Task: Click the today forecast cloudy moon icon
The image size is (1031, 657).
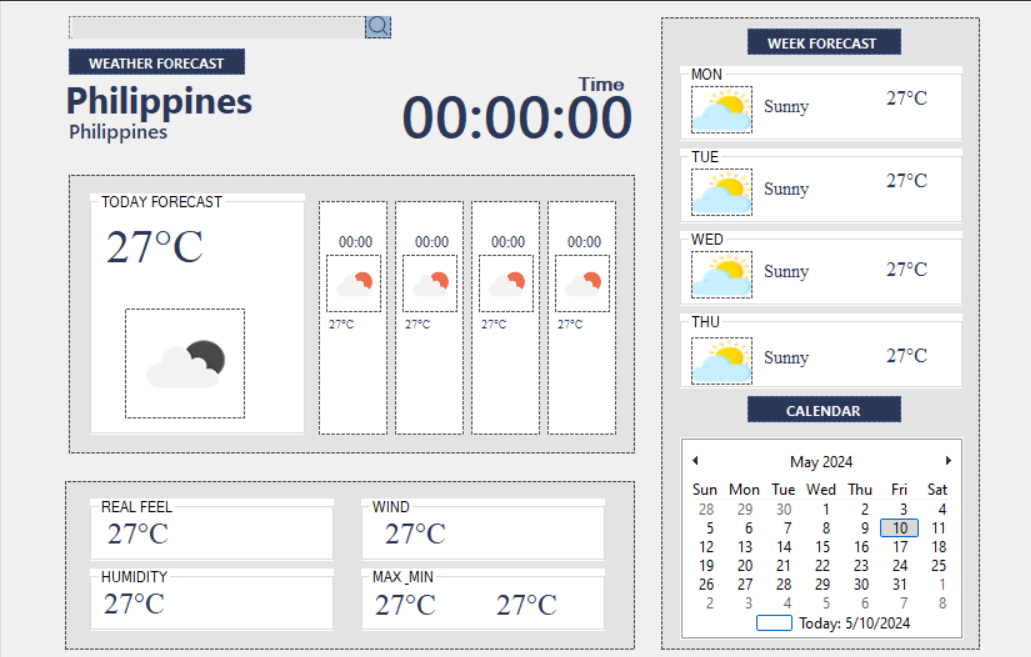Action: point(185,363)
